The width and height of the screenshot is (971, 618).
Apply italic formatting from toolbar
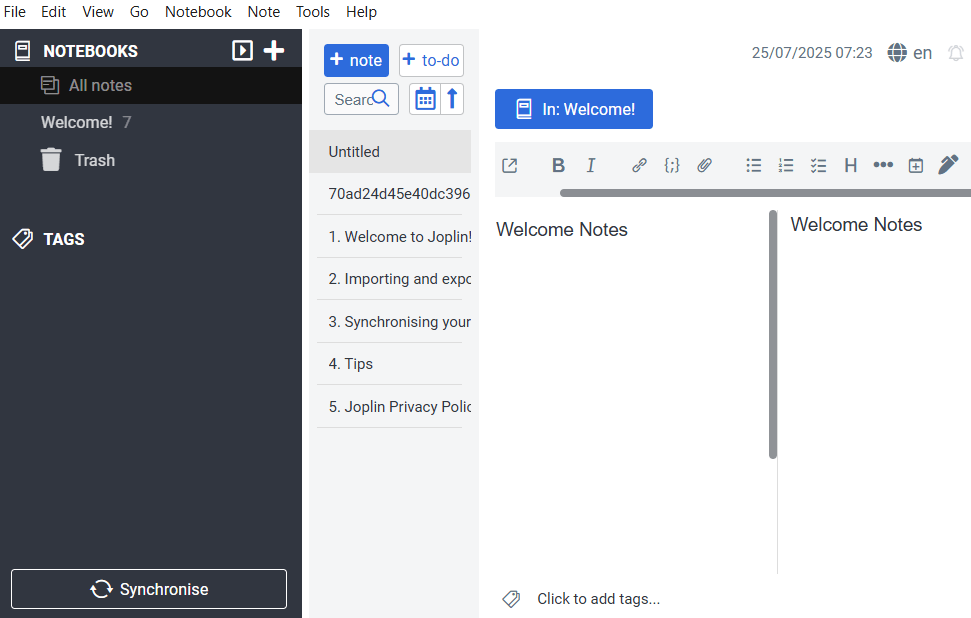coord(591,166)
